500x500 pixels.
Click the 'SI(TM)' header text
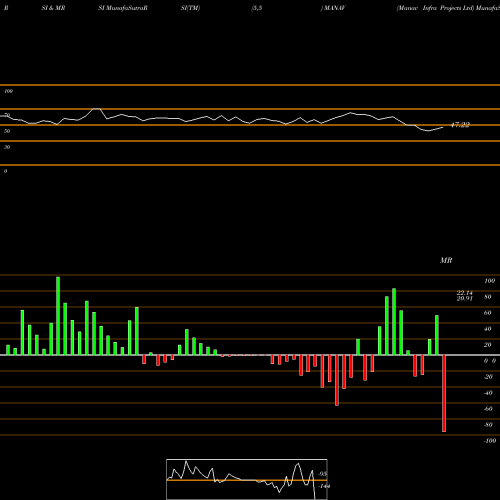point(190,8)
